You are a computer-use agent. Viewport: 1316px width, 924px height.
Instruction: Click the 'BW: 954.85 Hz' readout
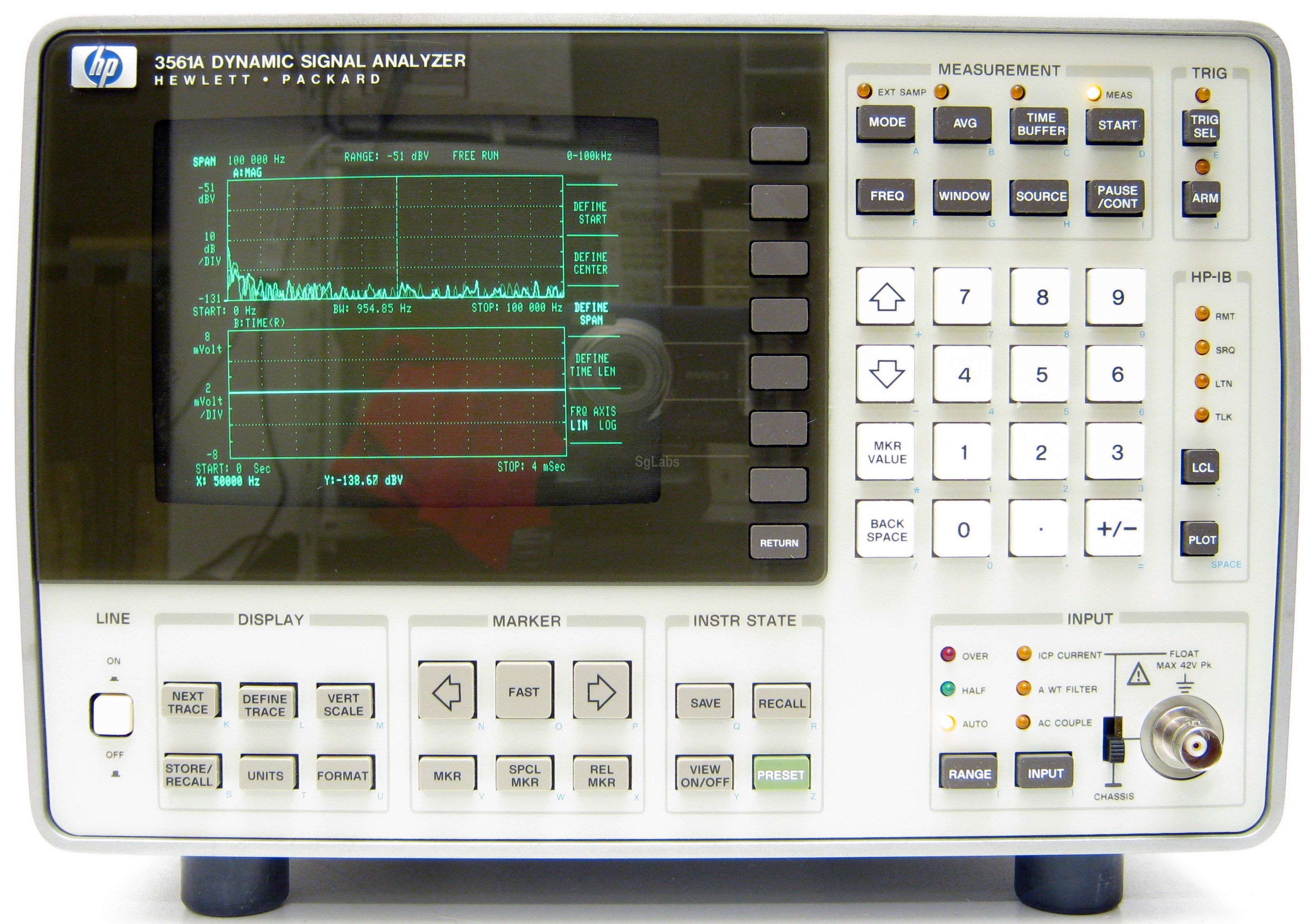coord(372,308)
